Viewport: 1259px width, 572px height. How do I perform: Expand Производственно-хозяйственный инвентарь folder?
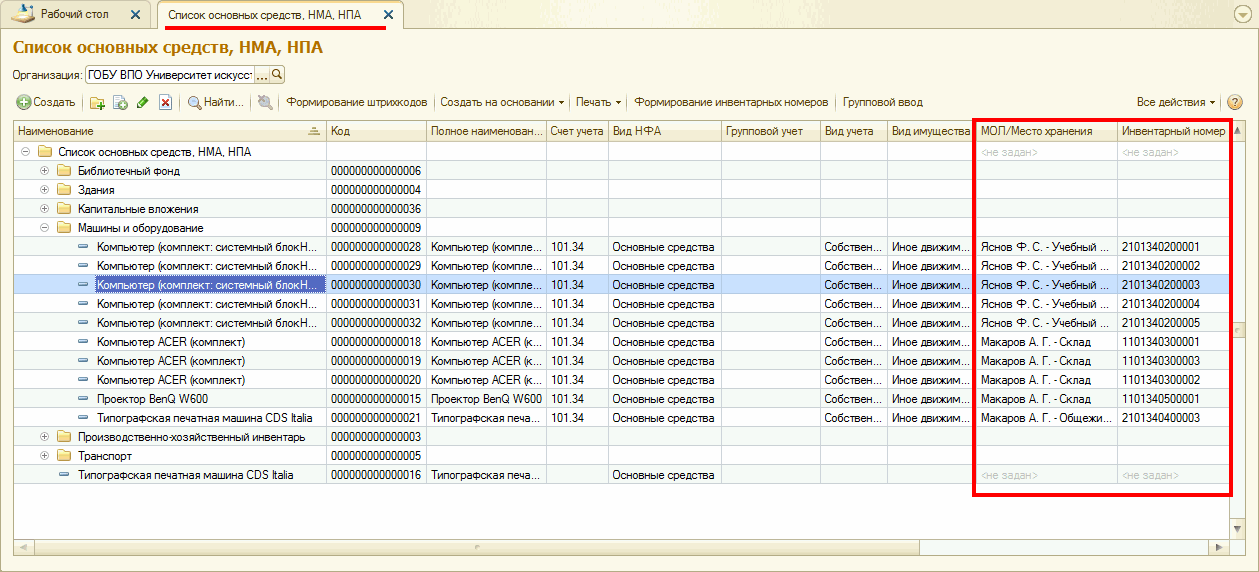[x=44, y=437]
